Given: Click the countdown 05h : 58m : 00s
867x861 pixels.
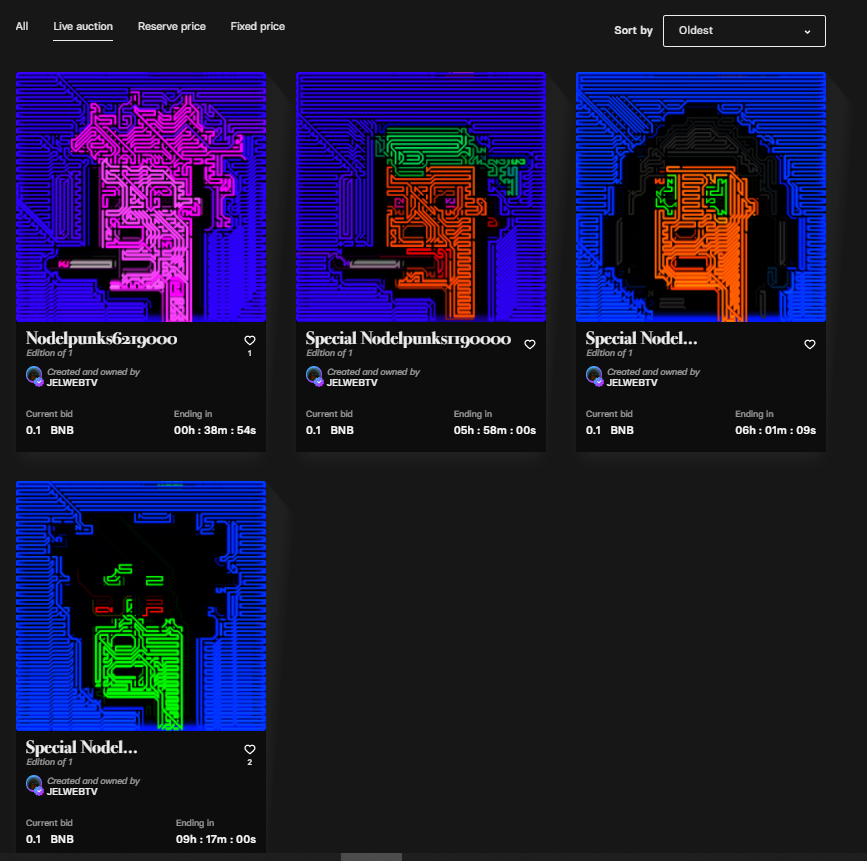Looking at the screenshot, I should point(495,430).
